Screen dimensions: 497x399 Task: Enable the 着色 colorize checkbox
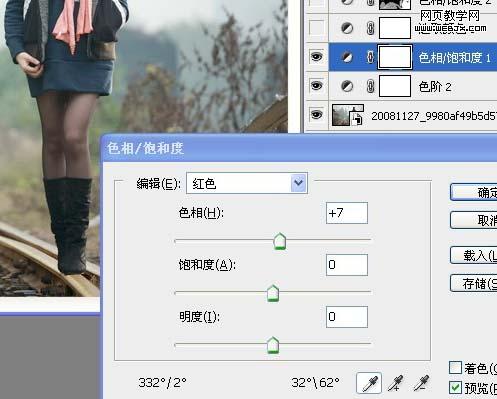click(x=455, y=368)
